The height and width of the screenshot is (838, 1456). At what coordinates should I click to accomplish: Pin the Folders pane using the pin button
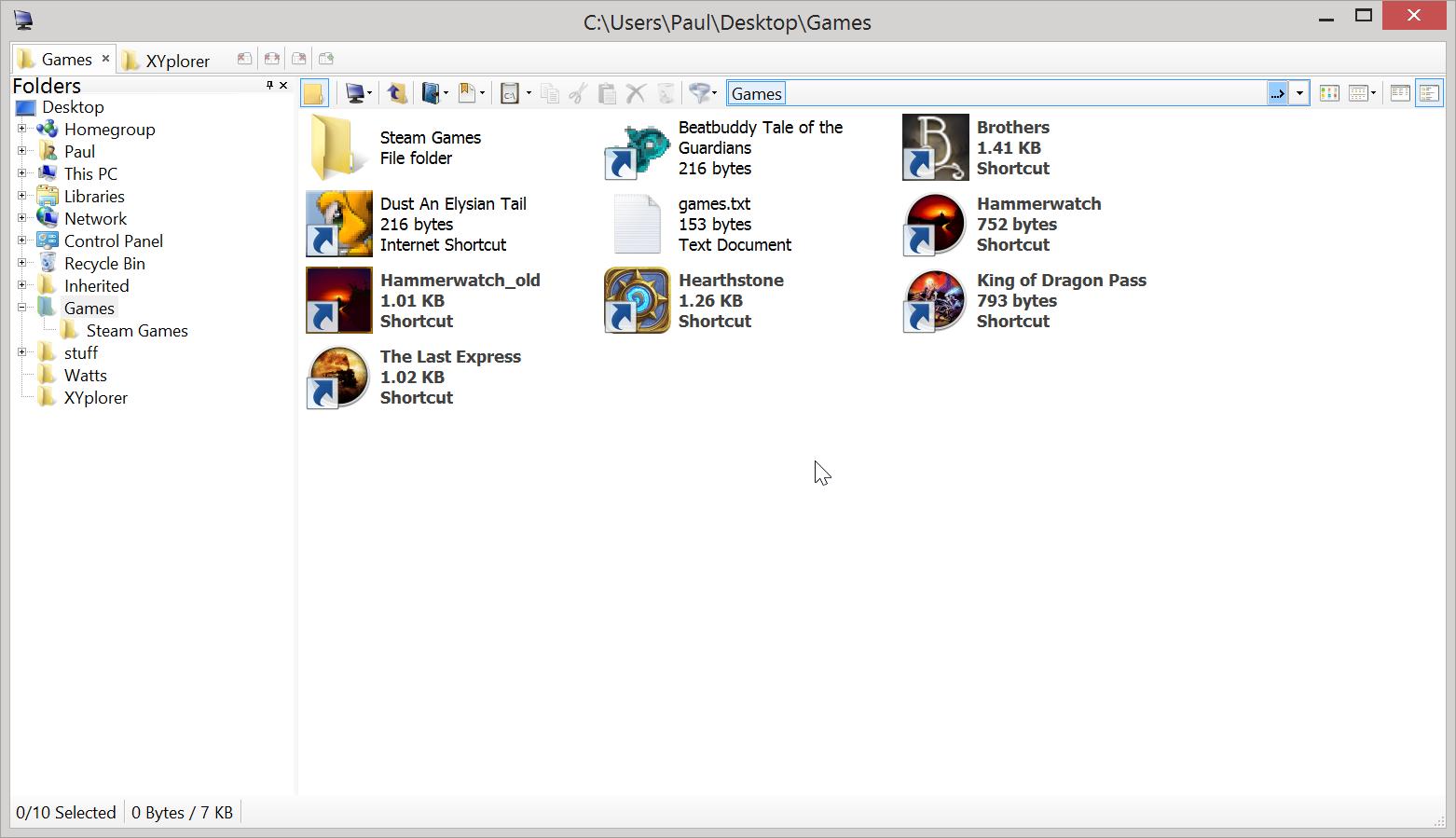tap(268, 85)
